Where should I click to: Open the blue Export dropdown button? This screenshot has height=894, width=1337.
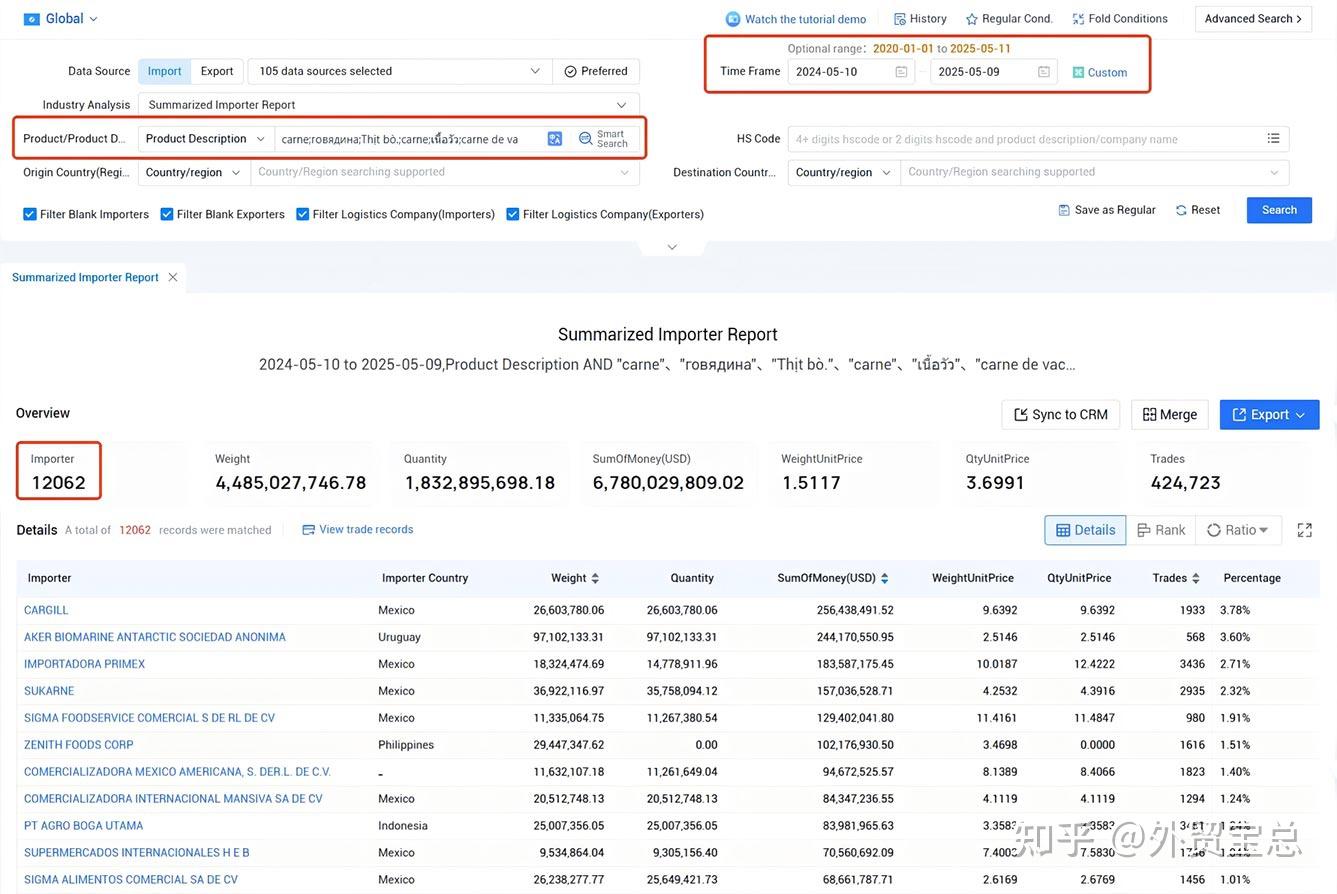pyautogui.click(x=1269, y=415)
